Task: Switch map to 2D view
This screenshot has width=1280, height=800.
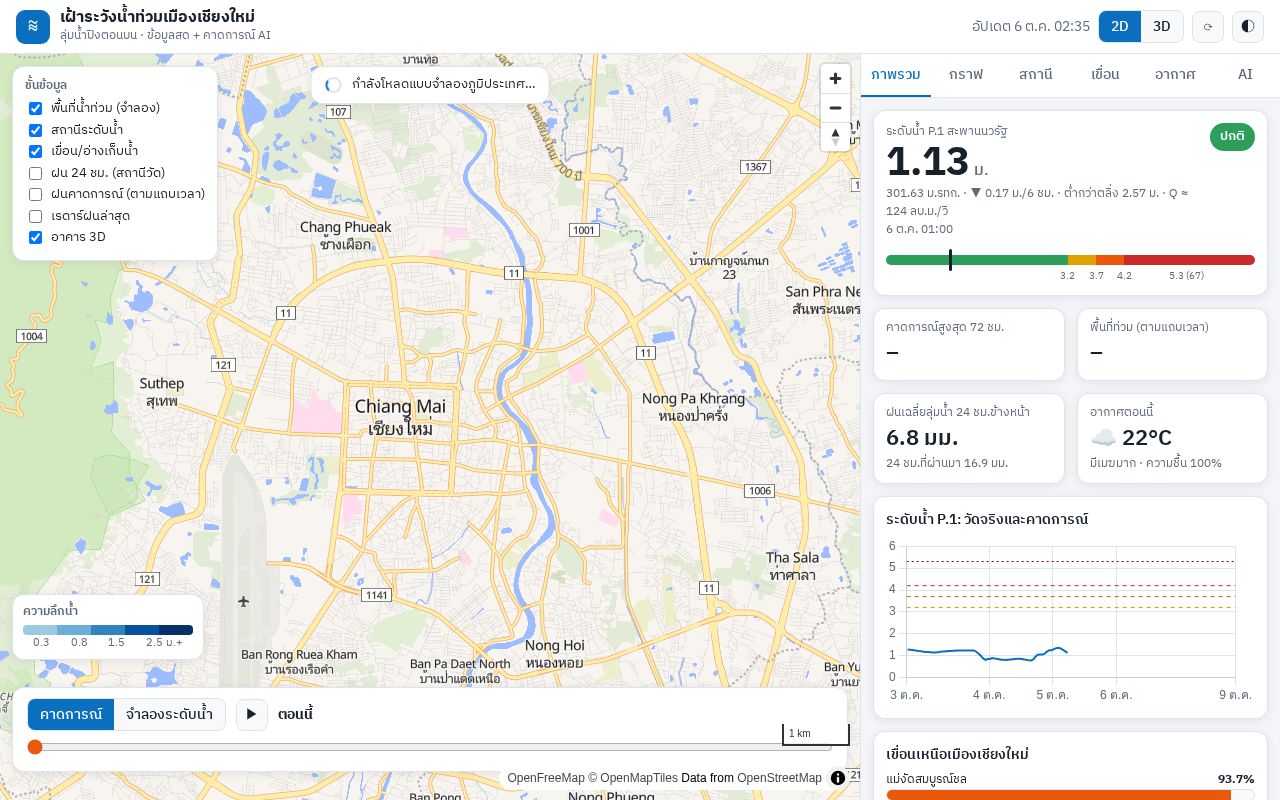Action: [x=1120, y=27]
